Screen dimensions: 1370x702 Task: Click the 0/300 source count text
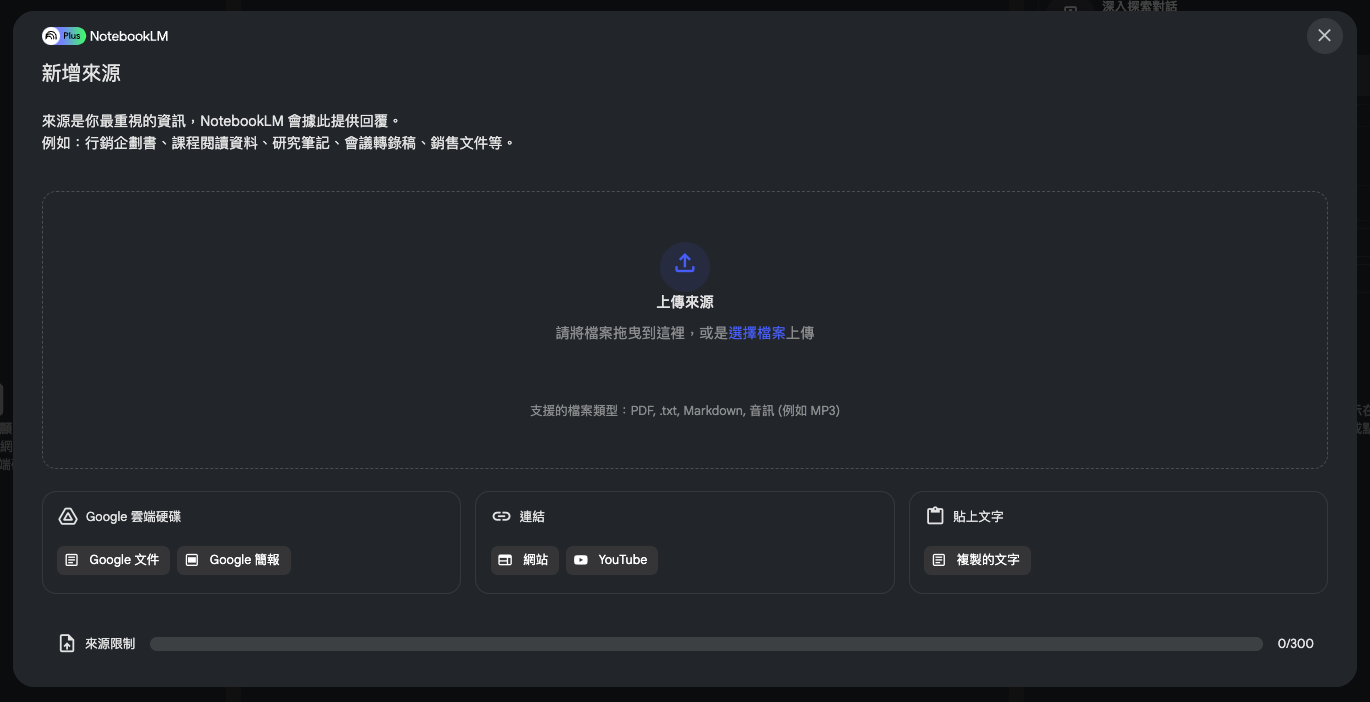[x=1295, y=644]
